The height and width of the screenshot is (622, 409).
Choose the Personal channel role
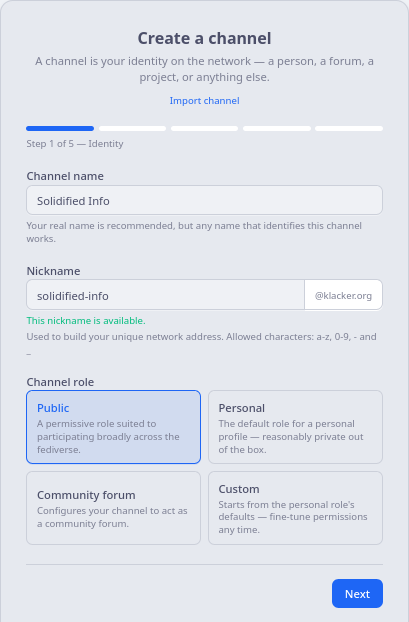click(296, 427)
